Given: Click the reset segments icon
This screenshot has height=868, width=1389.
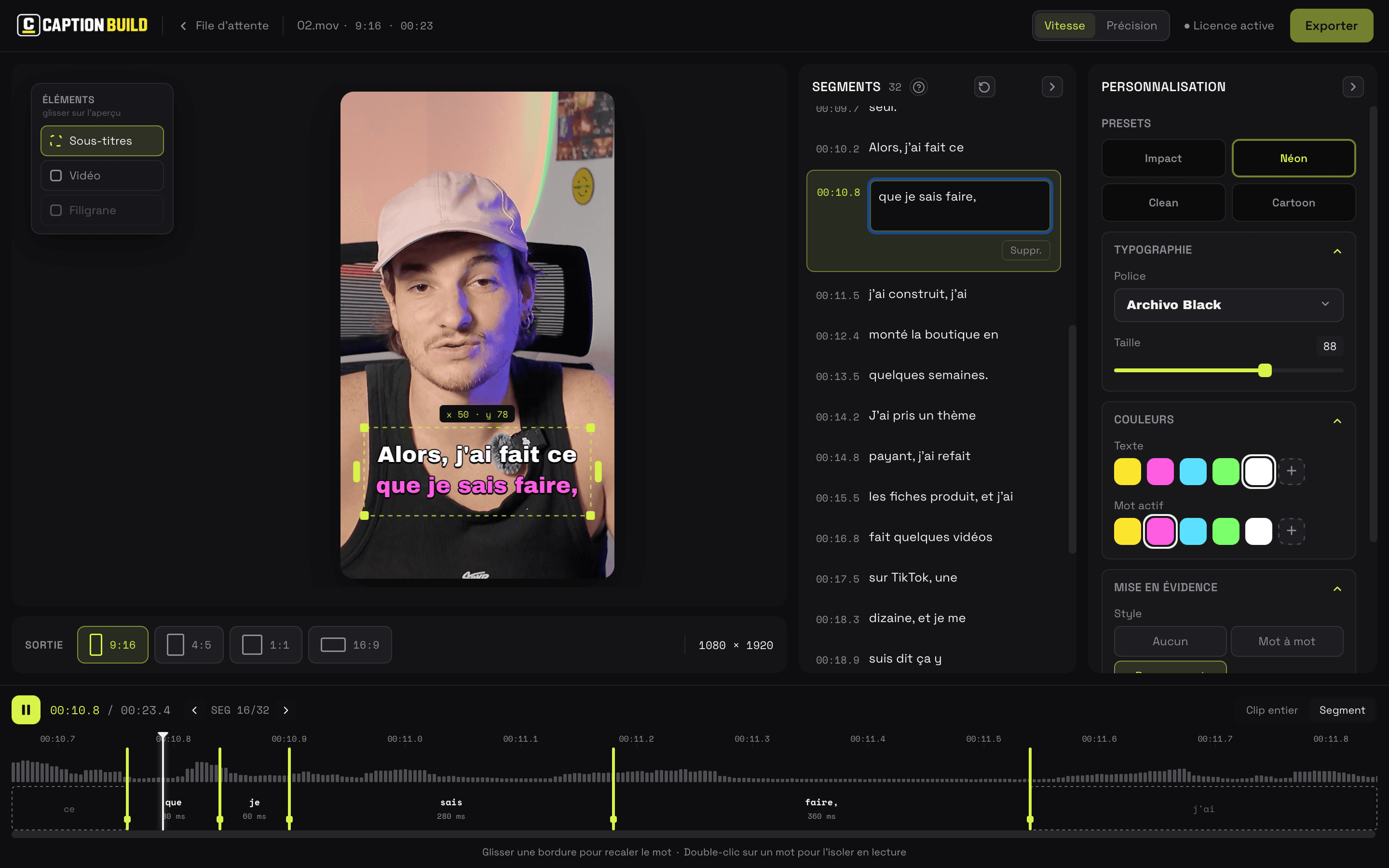Looking at the screenshot, I should pyautogui.click(x=984, y=87).
